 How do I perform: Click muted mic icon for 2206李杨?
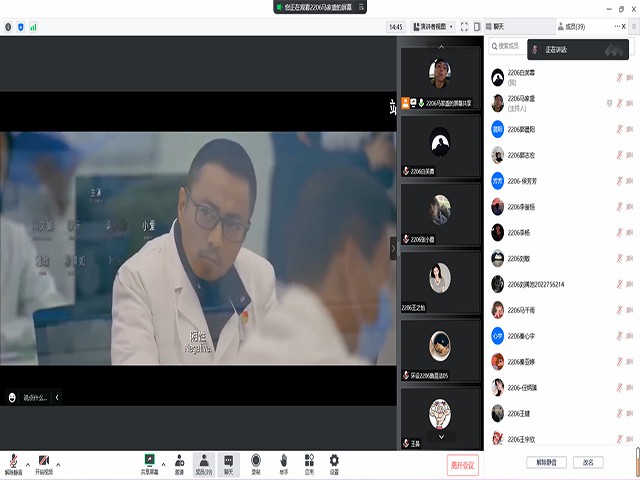tap(620, 233)
